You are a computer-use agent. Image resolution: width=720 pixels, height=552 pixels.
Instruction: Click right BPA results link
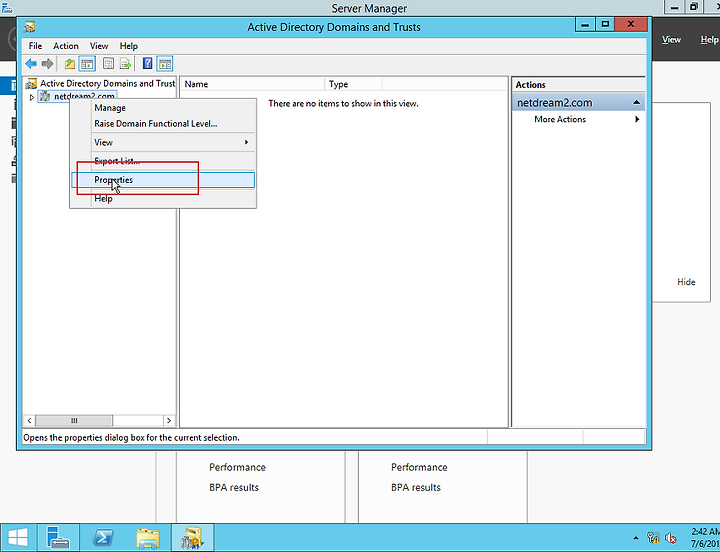pyautogui.click(x=416, y=488)
